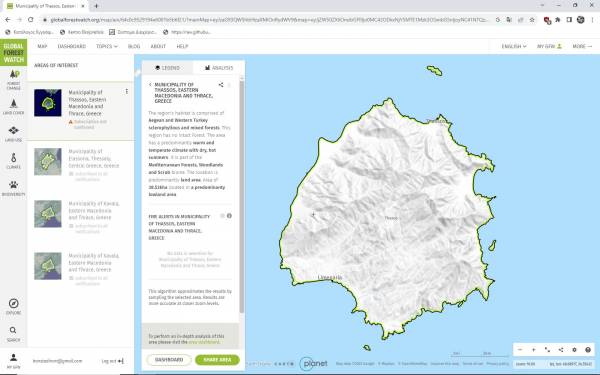This screenshot has height=375, width=600.
Task: Click the Global Forest Watch logo
Action: coord(13,52)
